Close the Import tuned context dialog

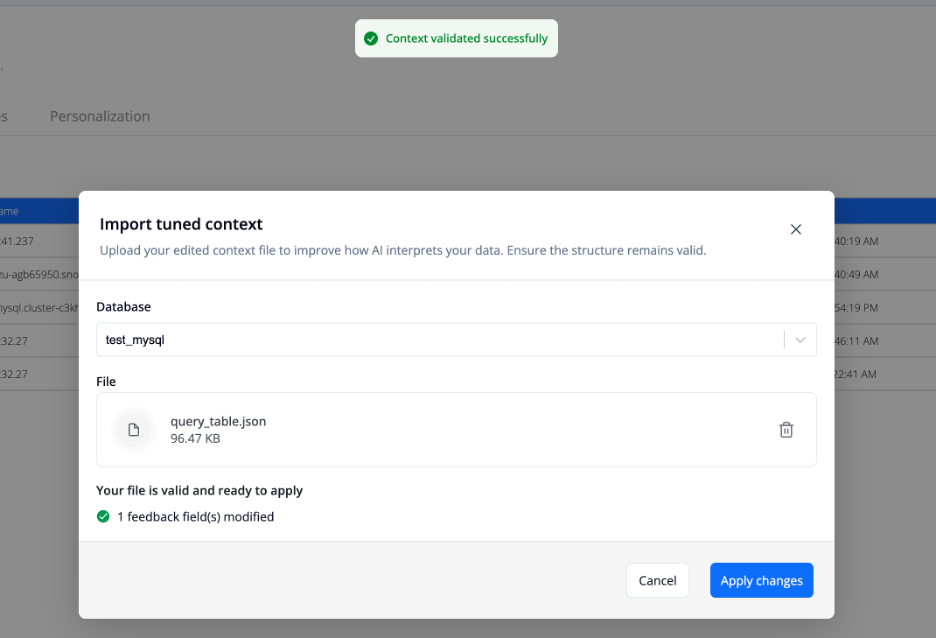[795, 229]
